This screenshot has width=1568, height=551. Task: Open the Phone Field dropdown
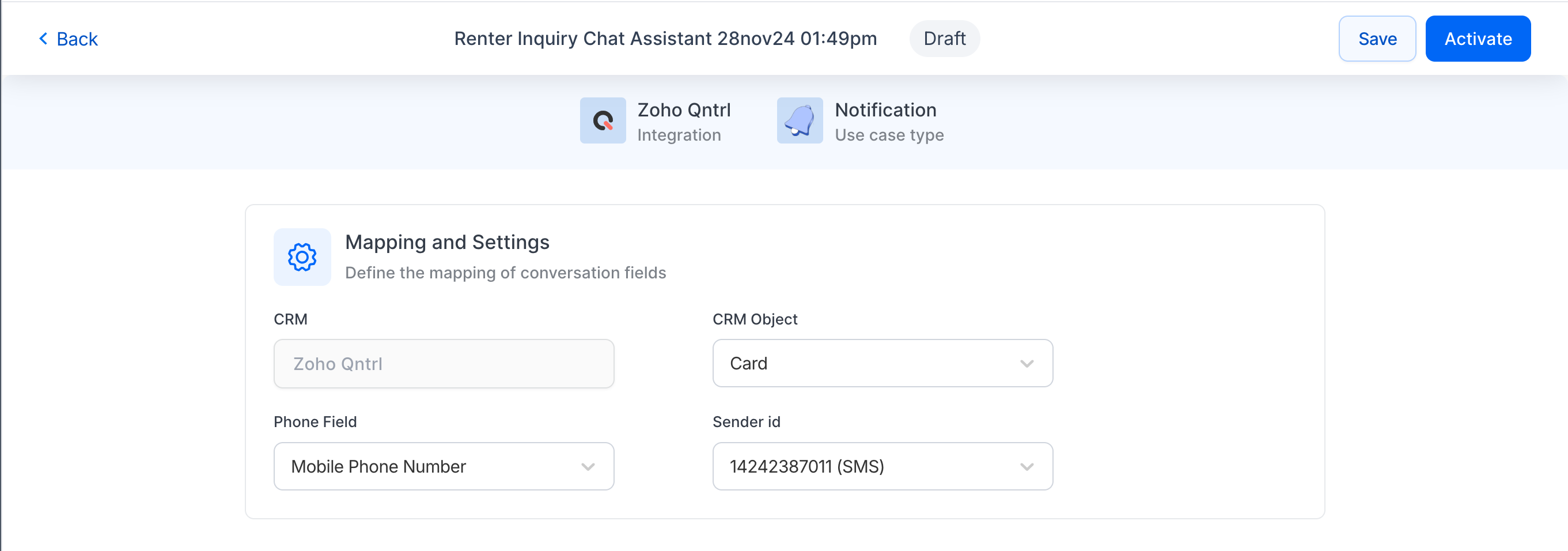[x=444, y=466]
